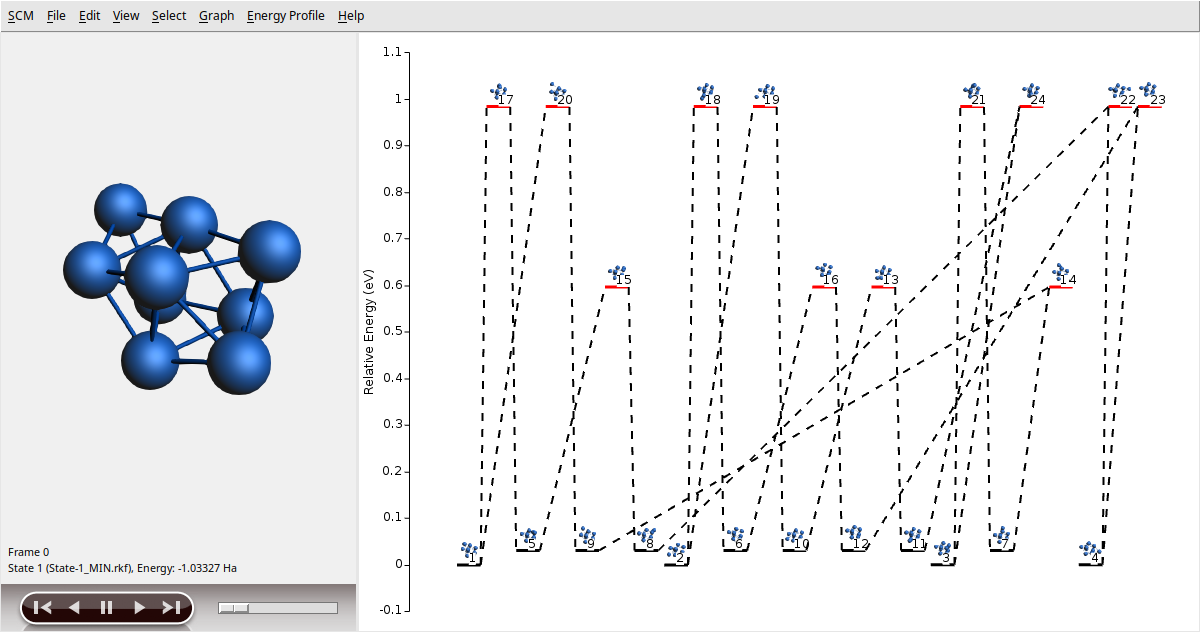The height and width of the screenshot is (632, 1200).
Task: Select the state 1 minimum molecule icon
Action: pyautogui.click(x=468, y=549)
